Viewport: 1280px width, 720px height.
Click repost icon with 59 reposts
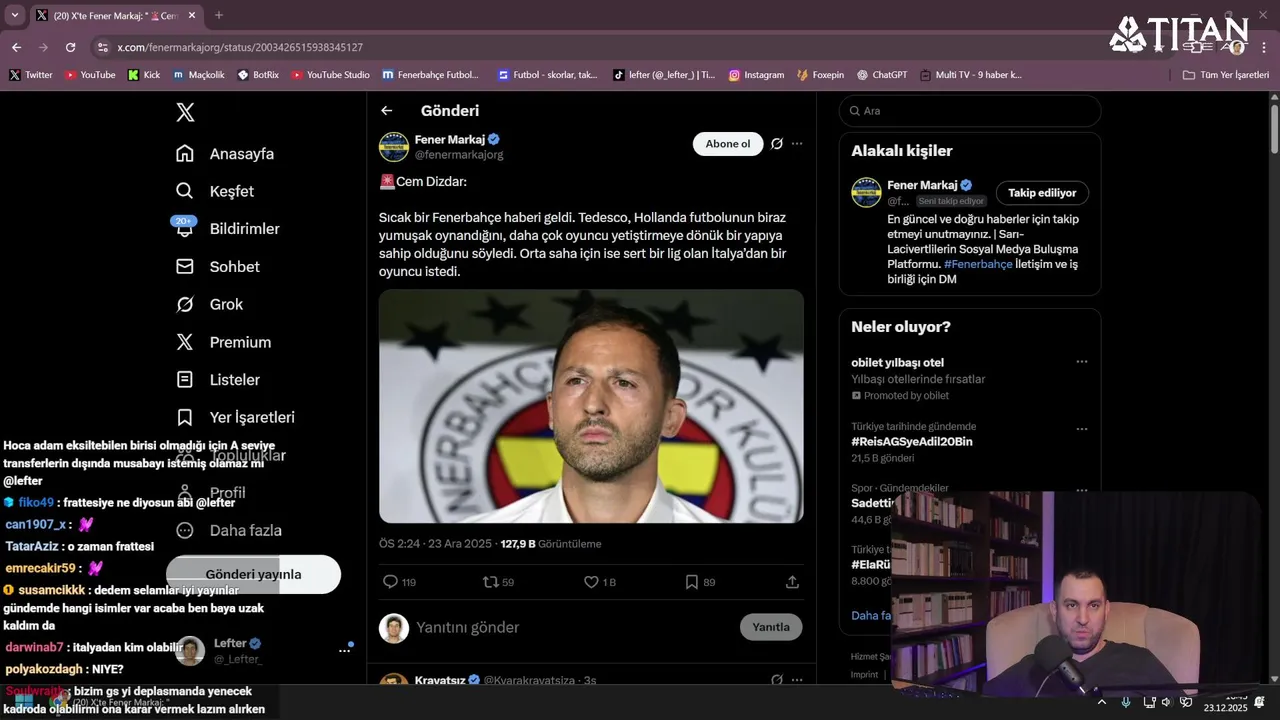(490, 582)
